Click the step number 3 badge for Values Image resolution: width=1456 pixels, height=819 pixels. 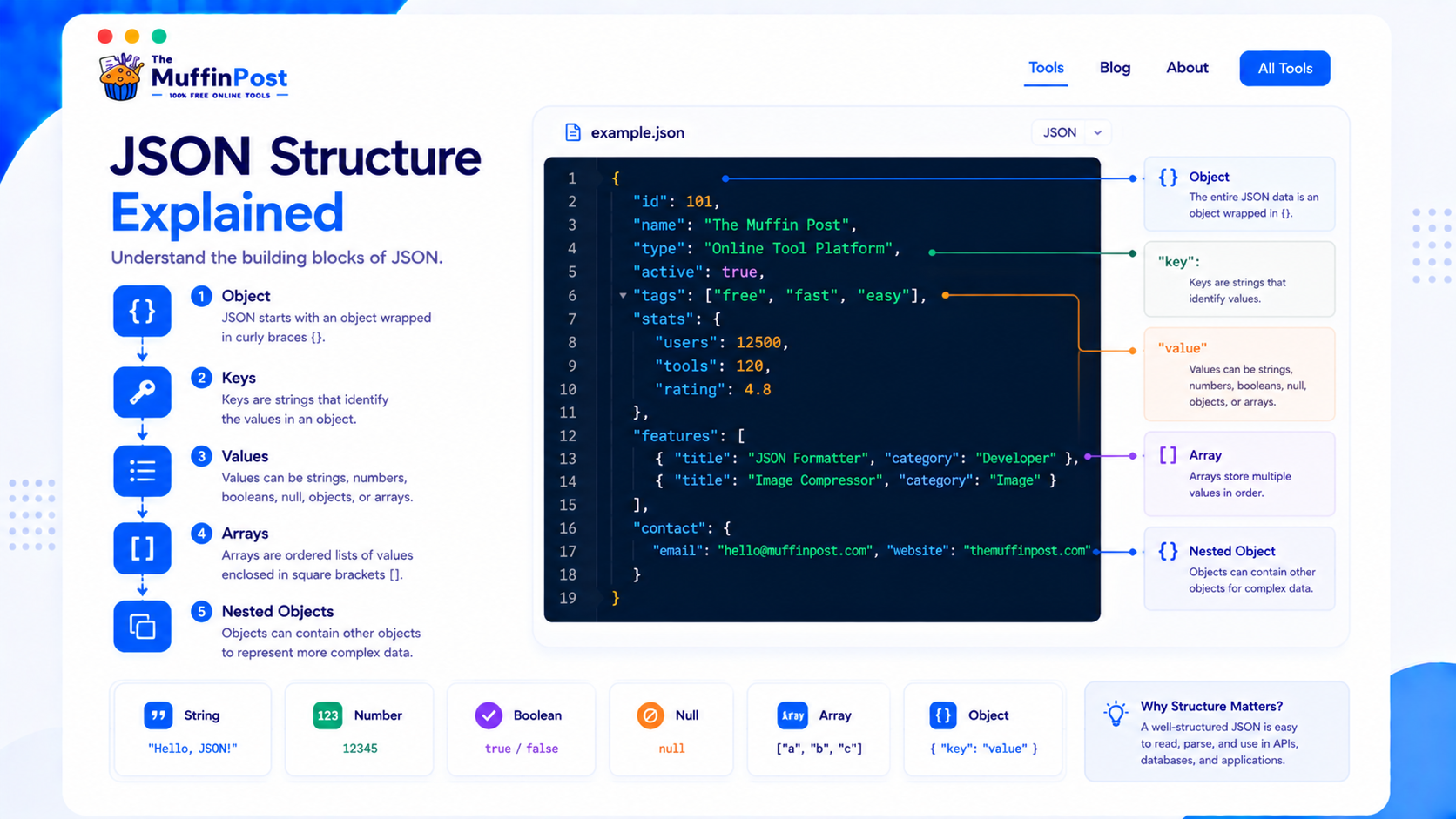pyautogui.click(x=201, y=456)
